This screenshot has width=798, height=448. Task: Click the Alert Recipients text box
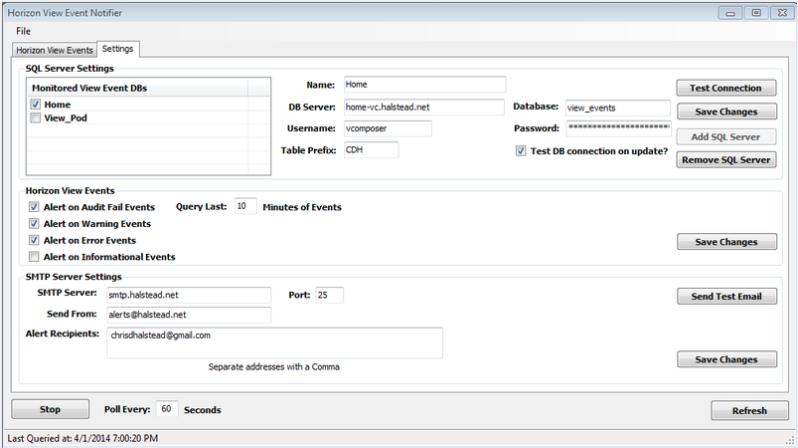[273, 342]
